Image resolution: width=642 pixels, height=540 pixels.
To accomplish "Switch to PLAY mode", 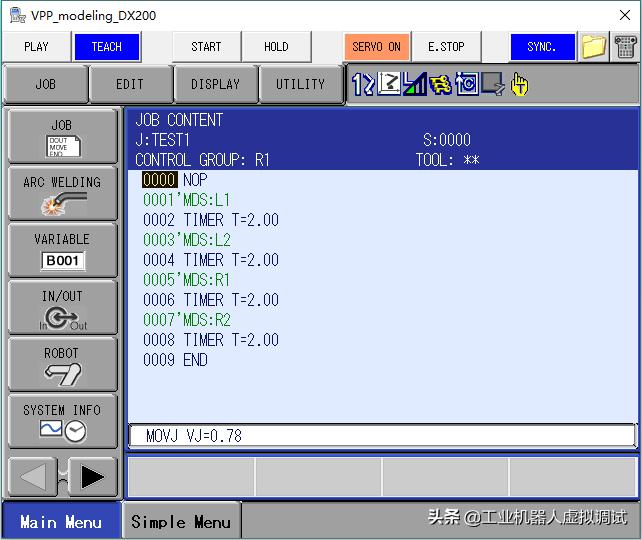I will pyautogui.click(x=36, y=47).
